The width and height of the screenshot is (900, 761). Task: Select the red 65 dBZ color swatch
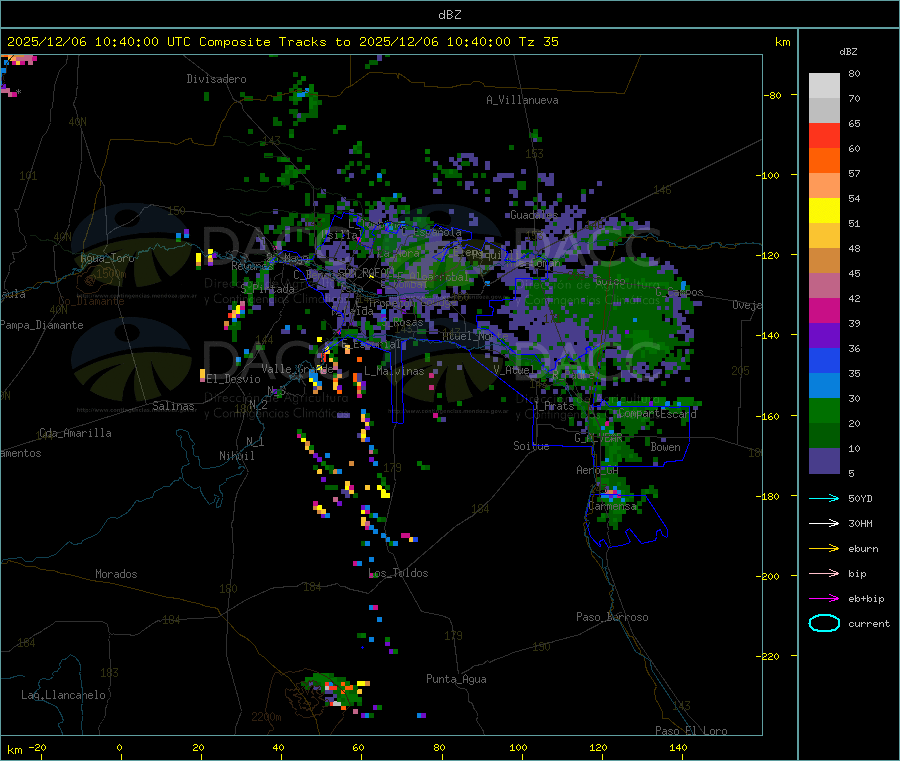[824, 135]
